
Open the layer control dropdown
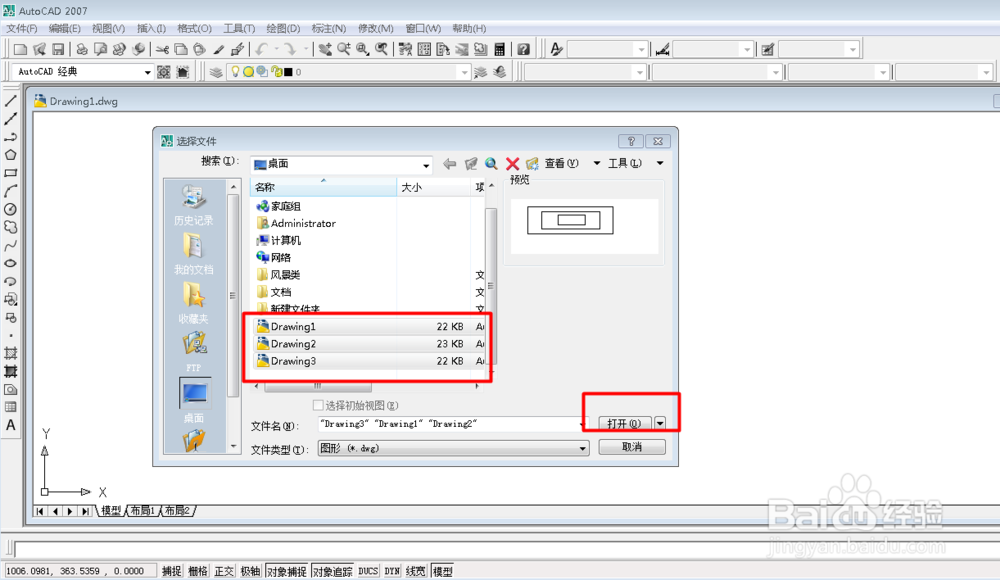pyautogui.click(x=464, y=73)
